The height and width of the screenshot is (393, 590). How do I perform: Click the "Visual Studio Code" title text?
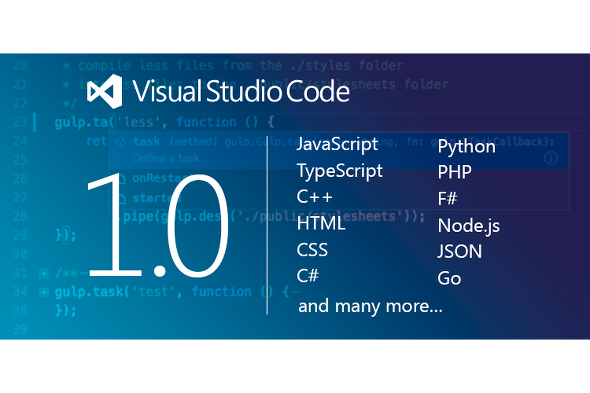tap(241, 91)
